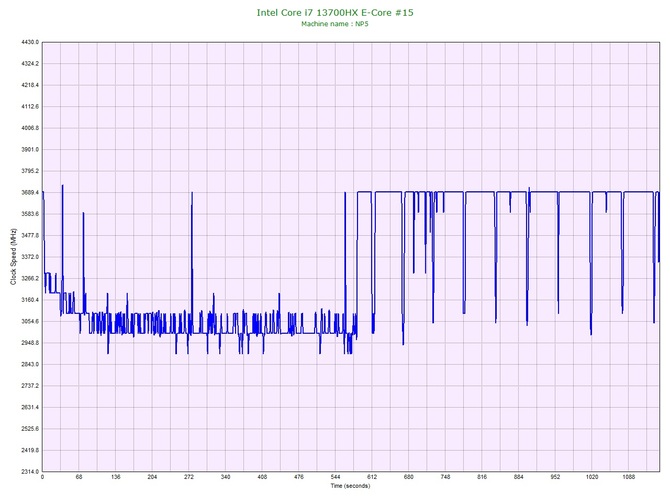Click the x-axis tick label 544
This screenshot has width=670, height=503.
(335, 477)
